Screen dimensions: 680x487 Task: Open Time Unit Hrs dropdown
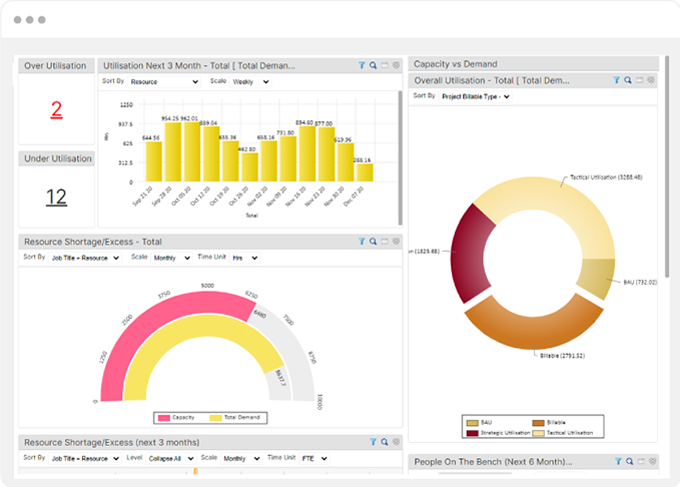(x=245, y=258)
